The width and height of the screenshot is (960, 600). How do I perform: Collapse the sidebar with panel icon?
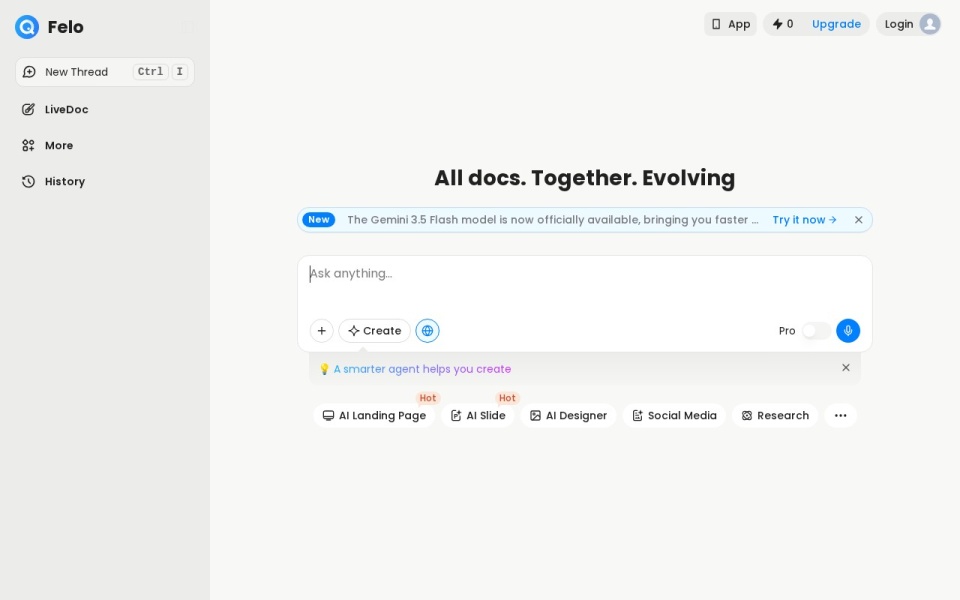click(x=188, y=27)
